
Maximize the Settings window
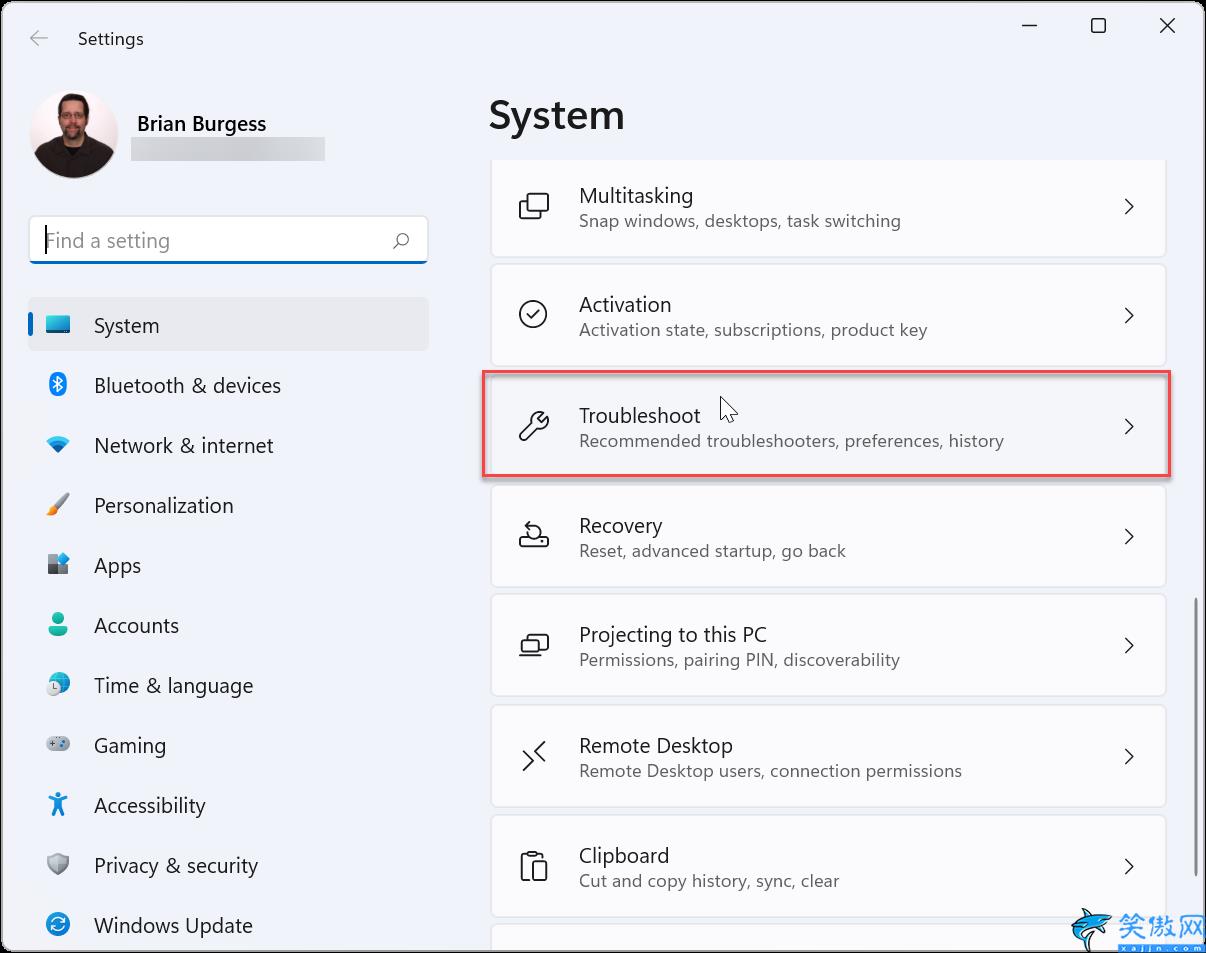click(1098, 27)
